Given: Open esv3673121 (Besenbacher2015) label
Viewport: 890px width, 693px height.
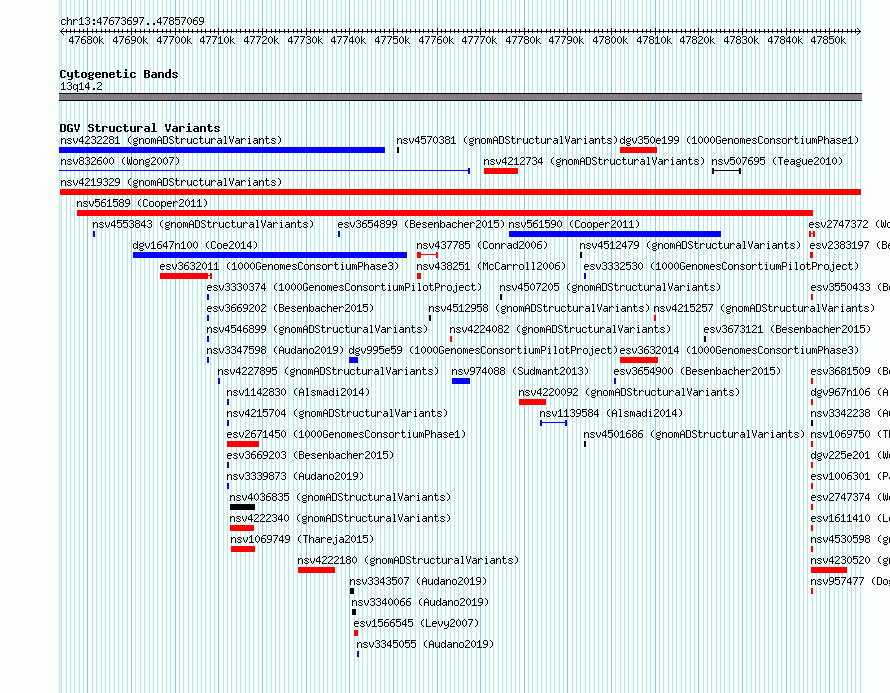Looking at the screenshot, I should point(787,329).
